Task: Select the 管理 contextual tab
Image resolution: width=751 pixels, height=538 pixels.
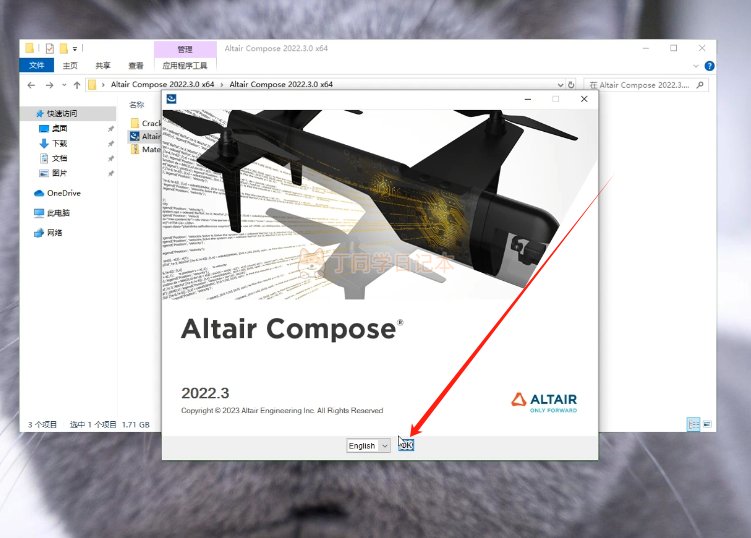Action: [185, 49]
